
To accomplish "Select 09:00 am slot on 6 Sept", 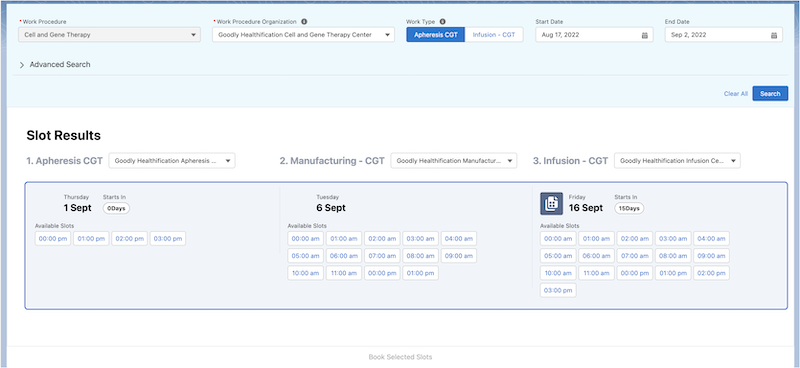I will [459, 256].
